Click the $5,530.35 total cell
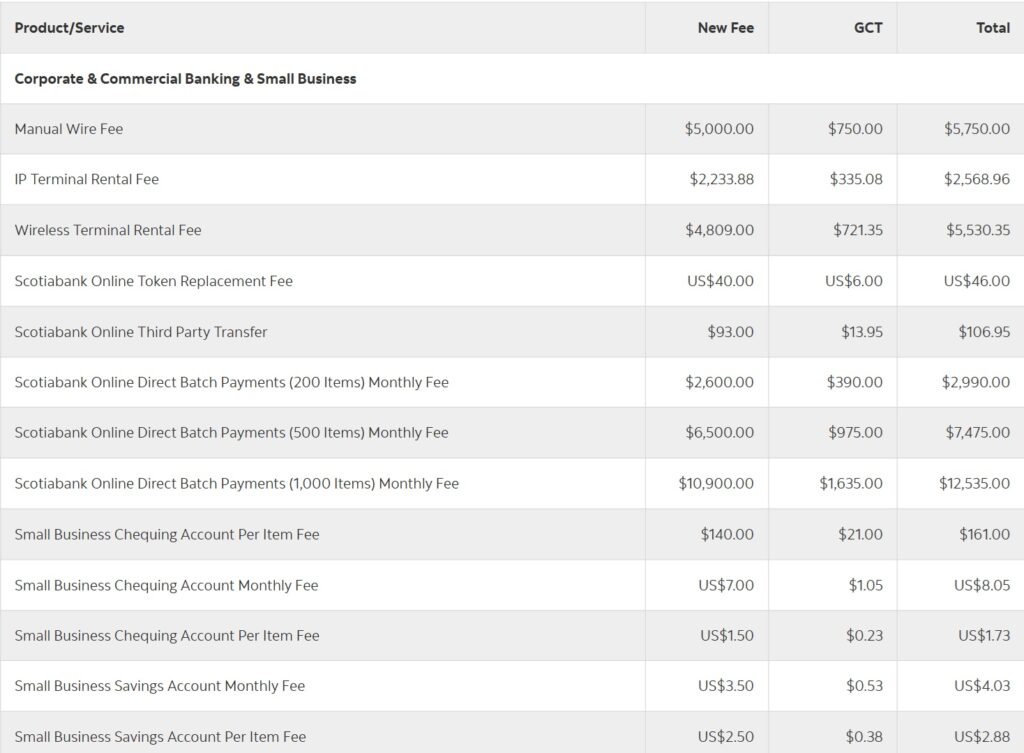 [978, 230]
